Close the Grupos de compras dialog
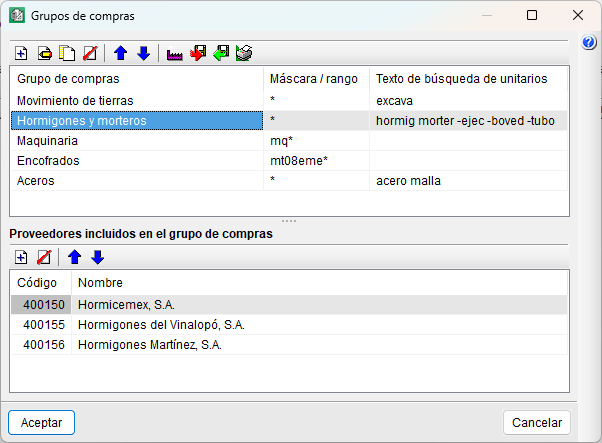 [x=578, y=15]
